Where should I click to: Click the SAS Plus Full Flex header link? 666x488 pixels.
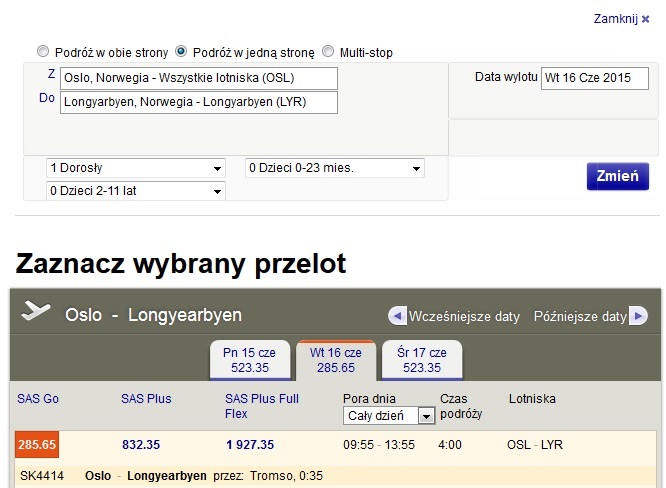coord(262,406)
